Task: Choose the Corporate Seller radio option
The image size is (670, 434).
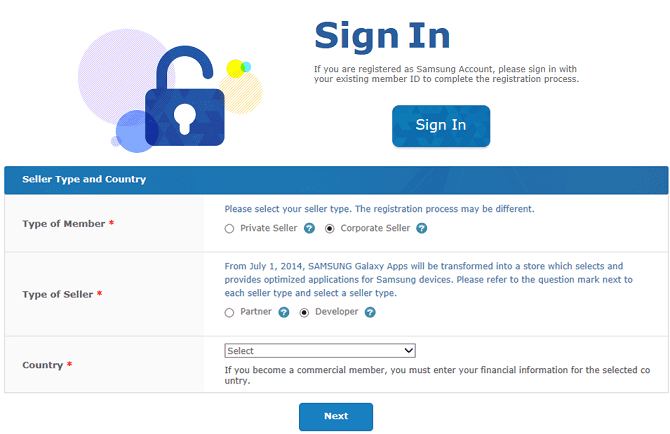Action: click(329, 229)
